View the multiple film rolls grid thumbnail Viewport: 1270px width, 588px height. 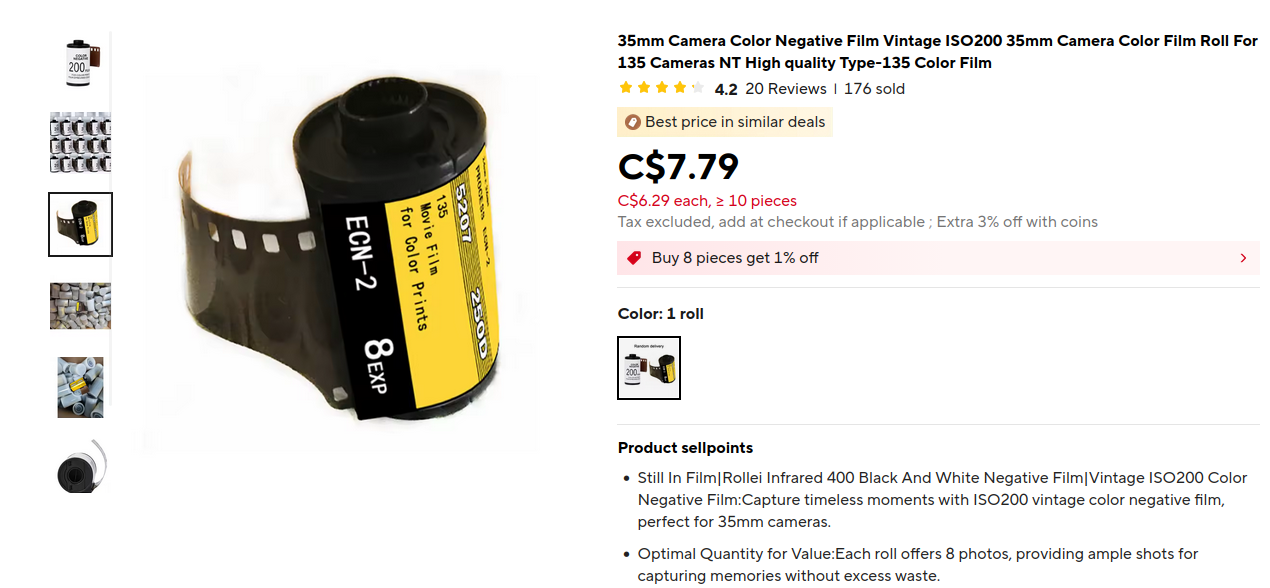click(x=81, y=143)
